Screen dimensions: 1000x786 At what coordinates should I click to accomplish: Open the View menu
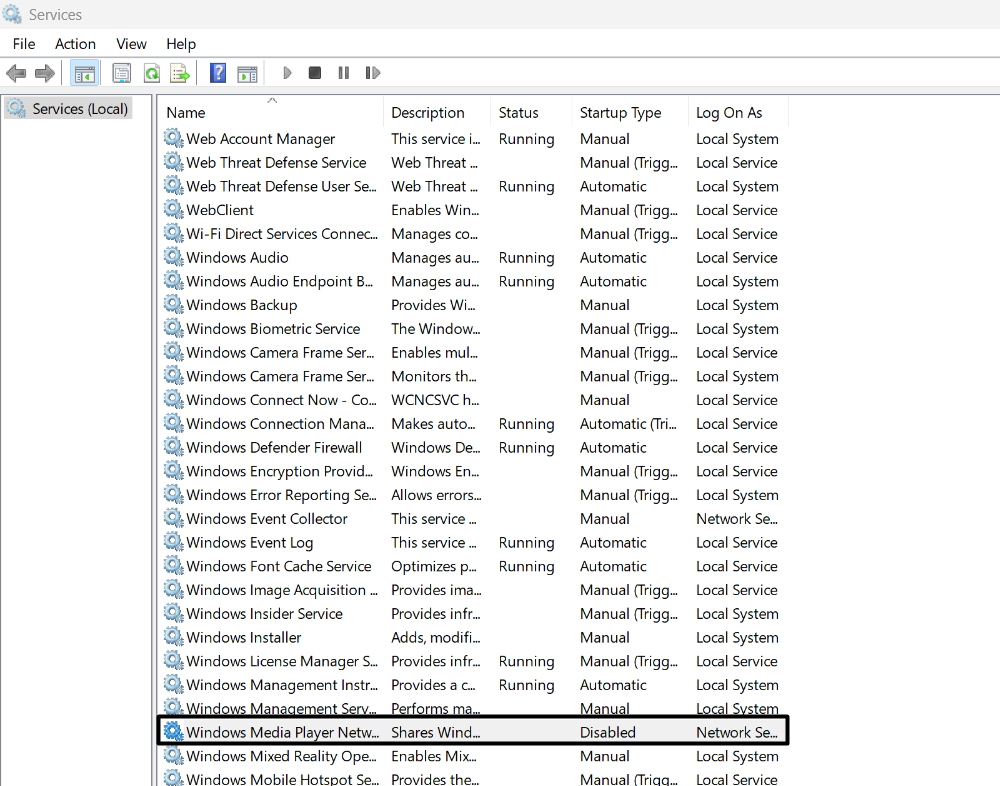click(x=131, y=44)
